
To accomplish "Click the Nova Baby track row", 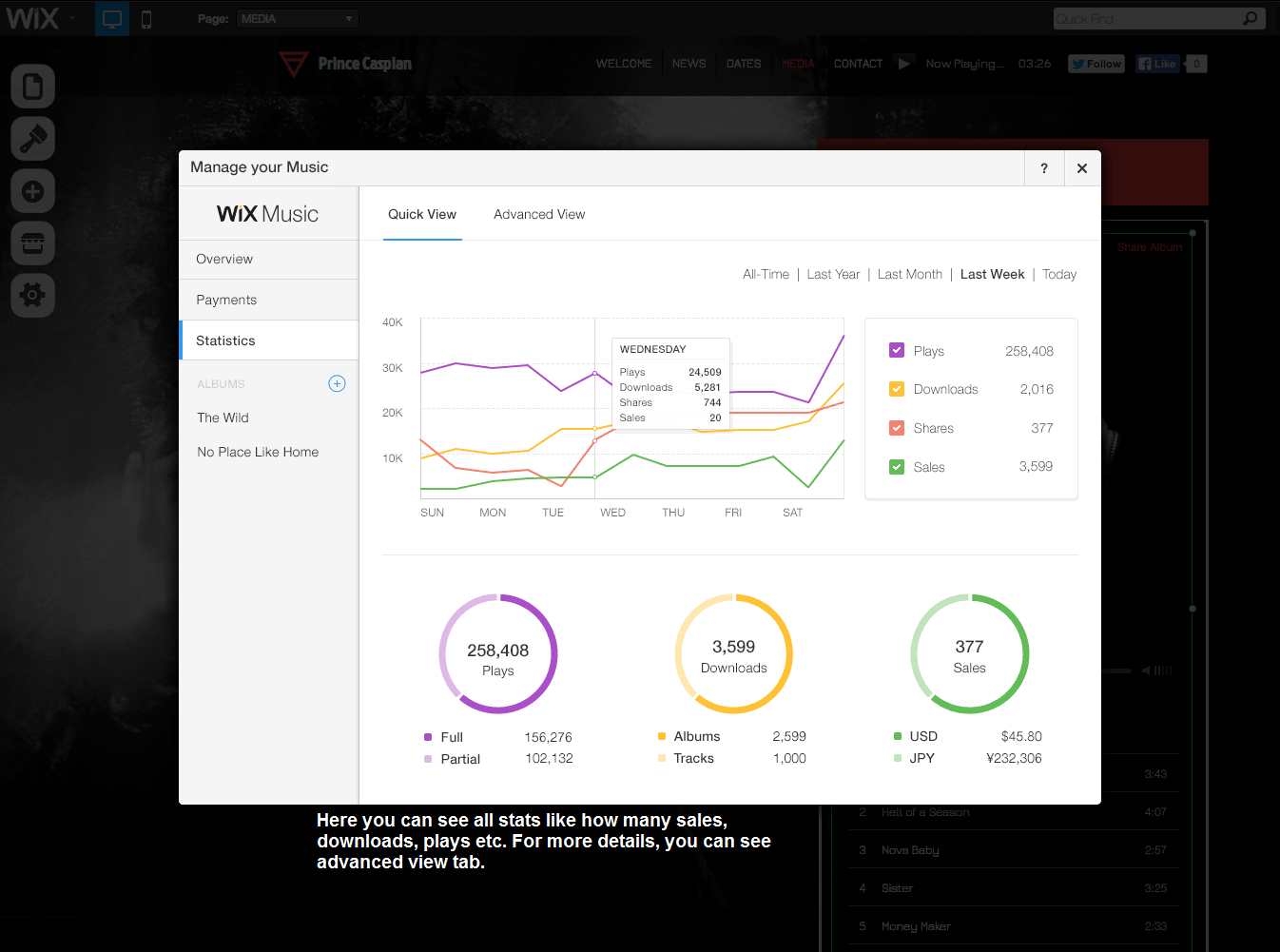I will pos(1013,849).
